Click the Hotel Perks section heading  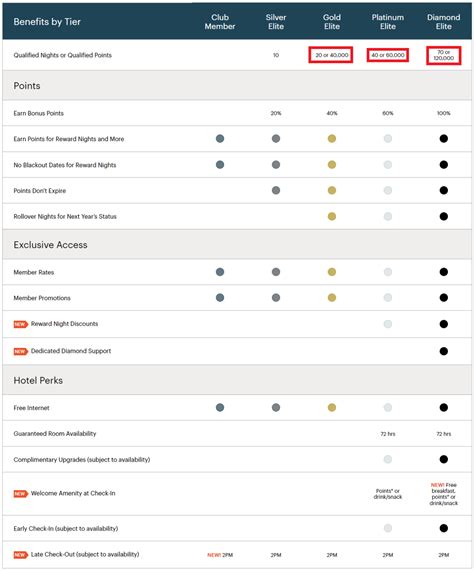(38, 381)
